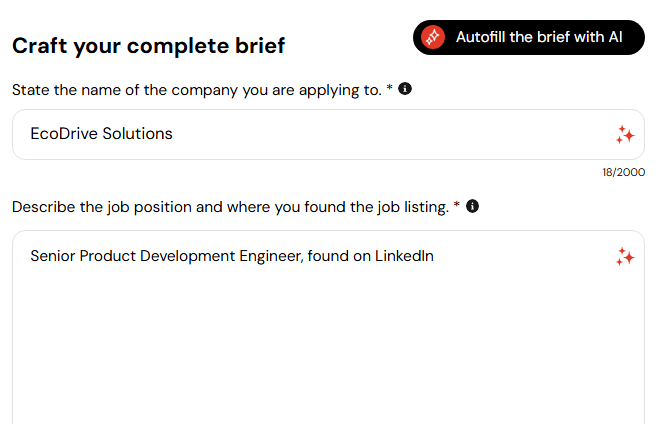
Task: Click the 18/2000 character counter
Action: [623, 172]
